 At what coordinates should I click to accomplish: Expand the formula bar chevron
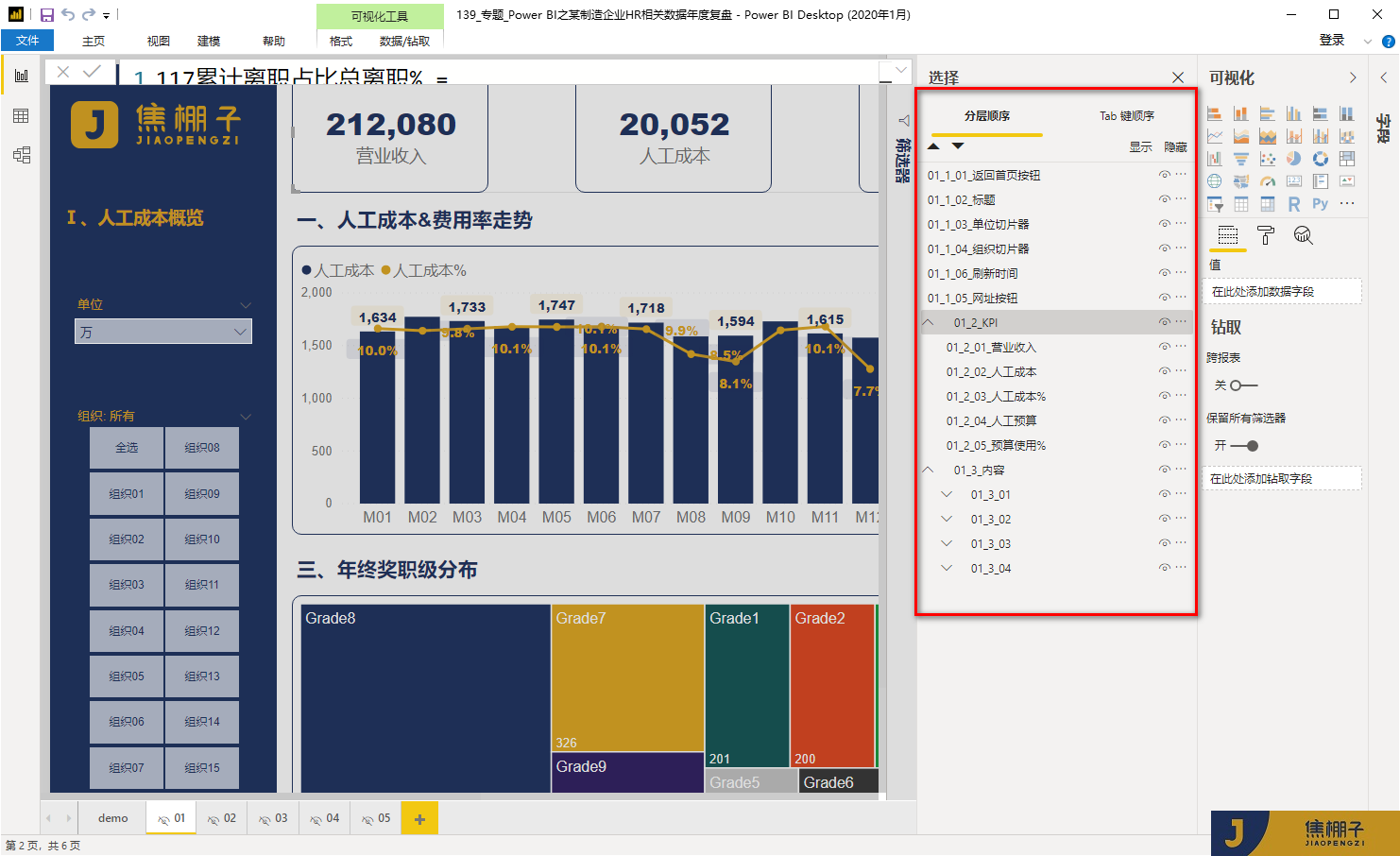click(x=900, y=70)
